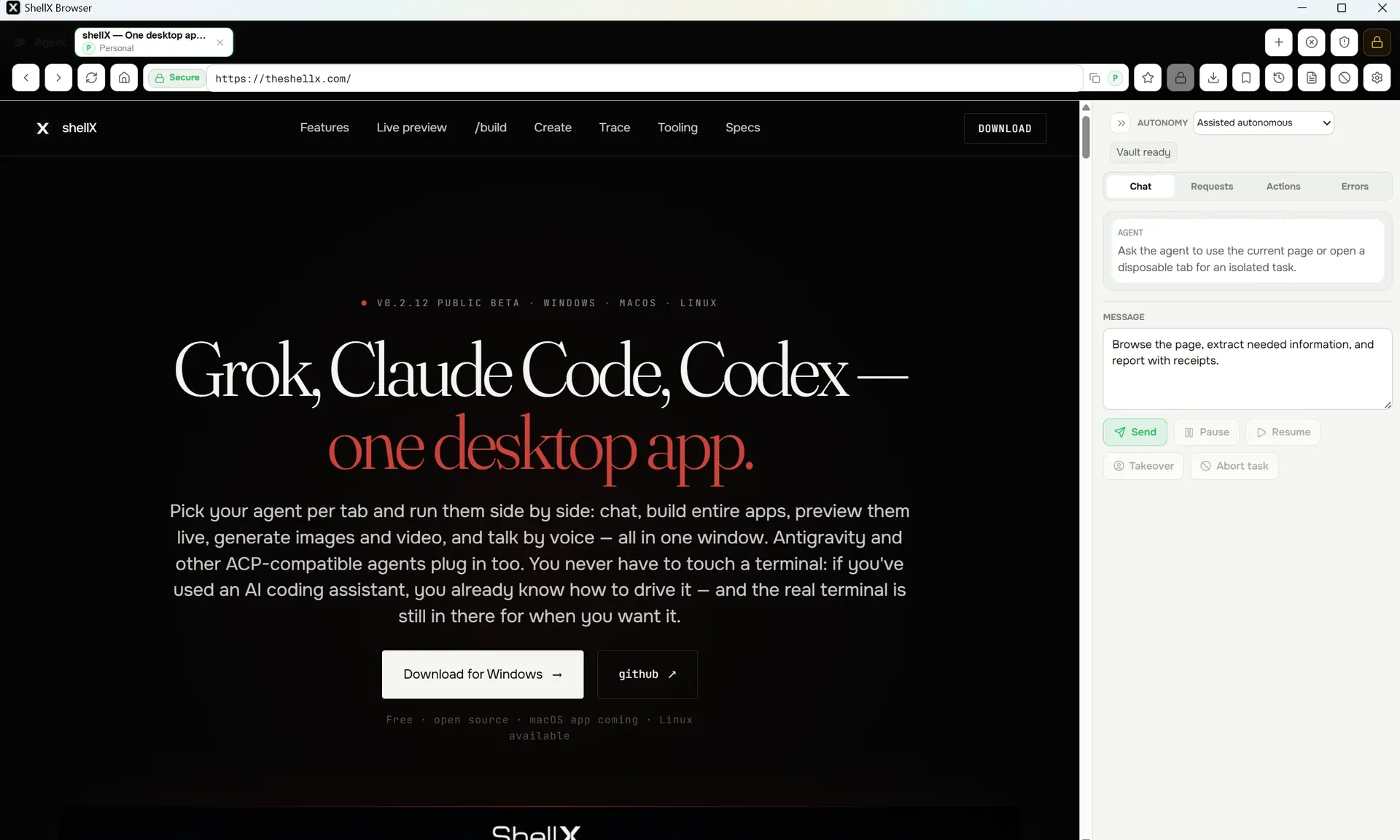Open browser settings gear
The height and width of the screenshot is (840, 1400).
(1377, 78)
